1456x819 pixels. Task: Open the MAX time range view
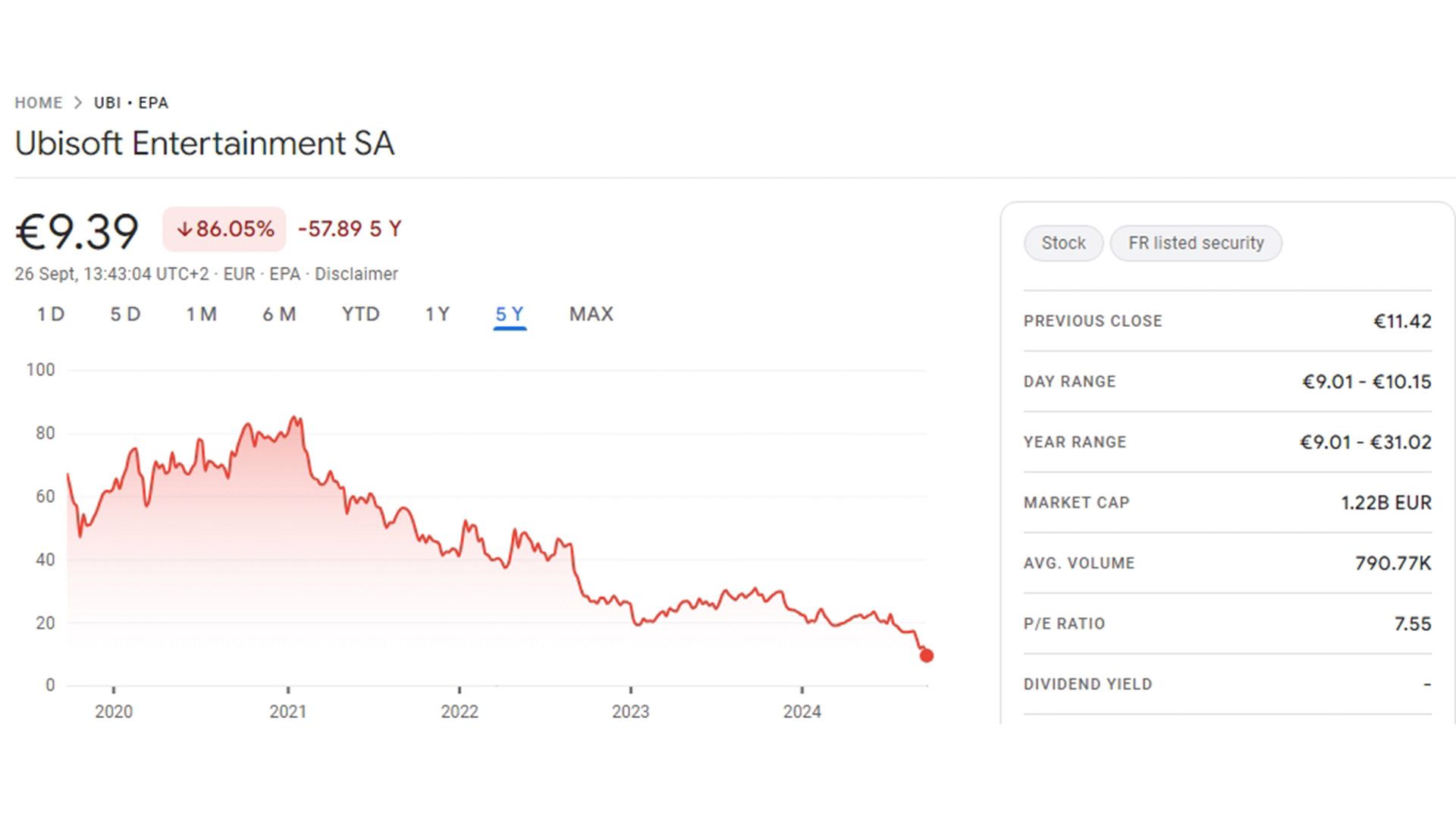click(x=591, y=314)
